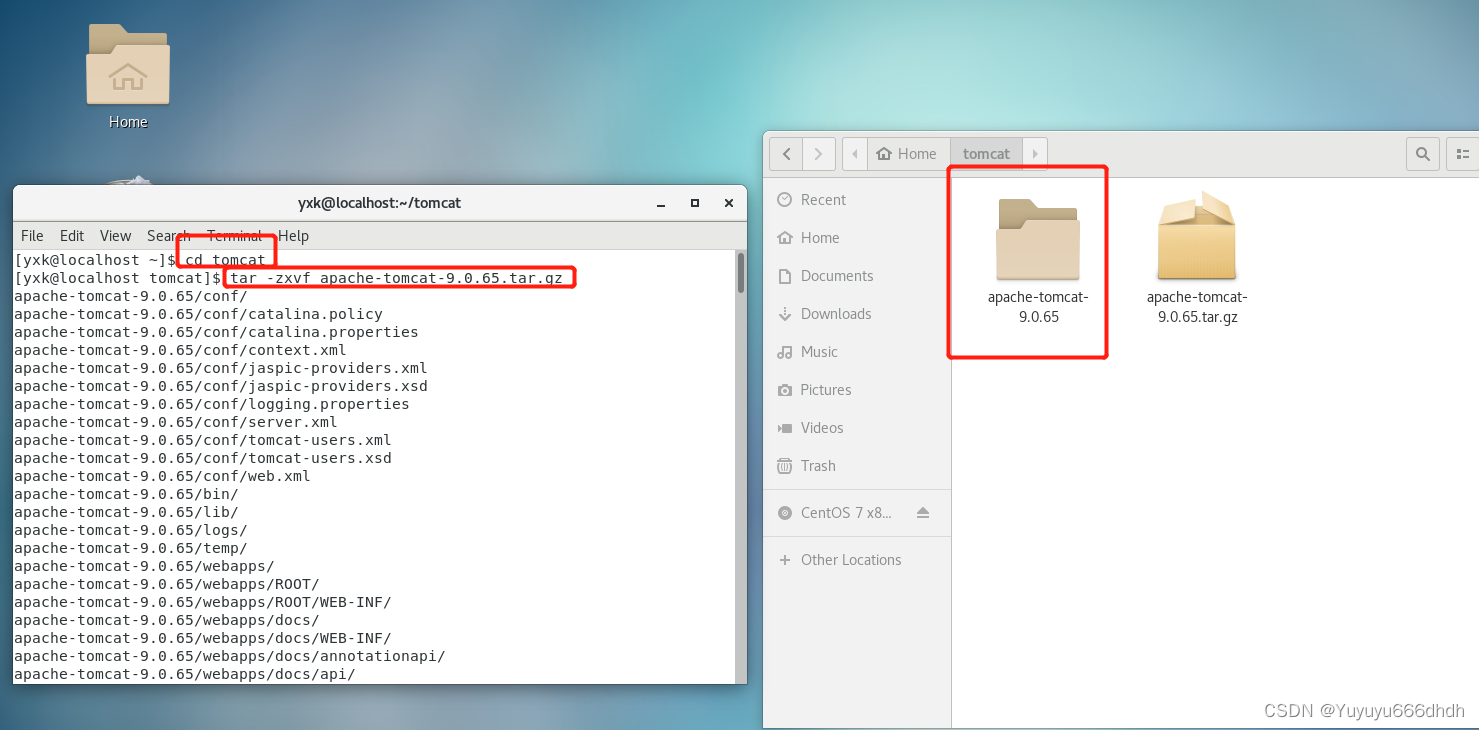The width and height of the screenshot is (1479, 730).
Task: Switch to list view layout
Action: click(x=1462, y=153)
